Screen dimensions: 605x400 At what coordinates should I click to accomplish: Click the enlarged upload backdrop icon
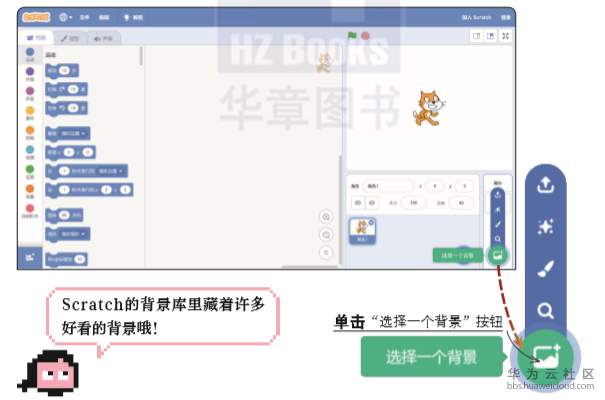pos(546,185)
